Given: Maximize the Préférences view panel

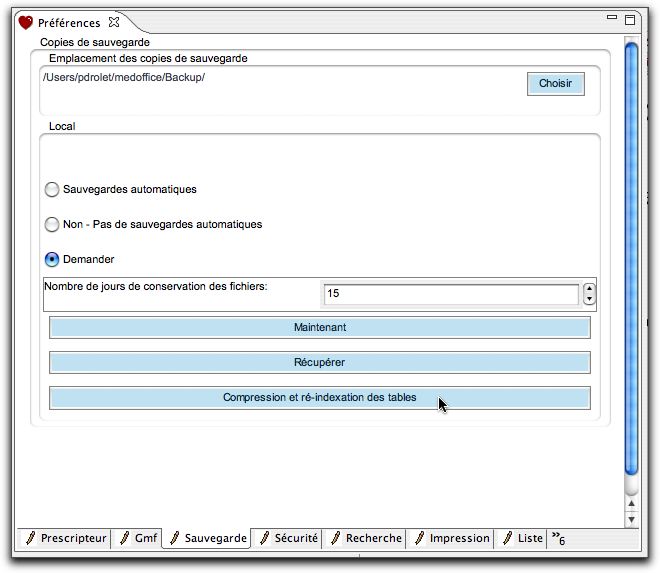Looking at the screenshot, I should tap(630, 19).
